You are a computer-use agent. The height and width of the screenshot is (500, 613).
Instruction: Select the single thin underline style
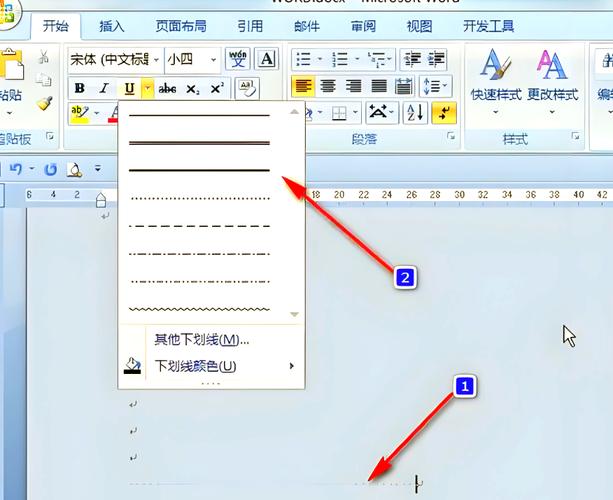point(199,115)
